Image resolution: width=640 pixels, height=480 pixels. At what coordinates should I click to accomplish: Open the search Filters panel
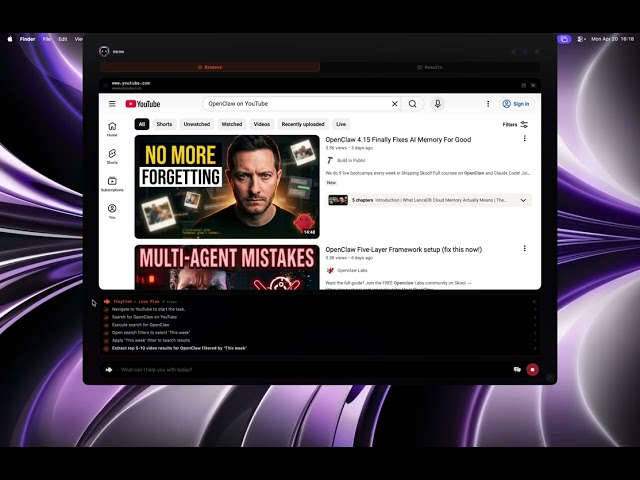tap(515, 124)
